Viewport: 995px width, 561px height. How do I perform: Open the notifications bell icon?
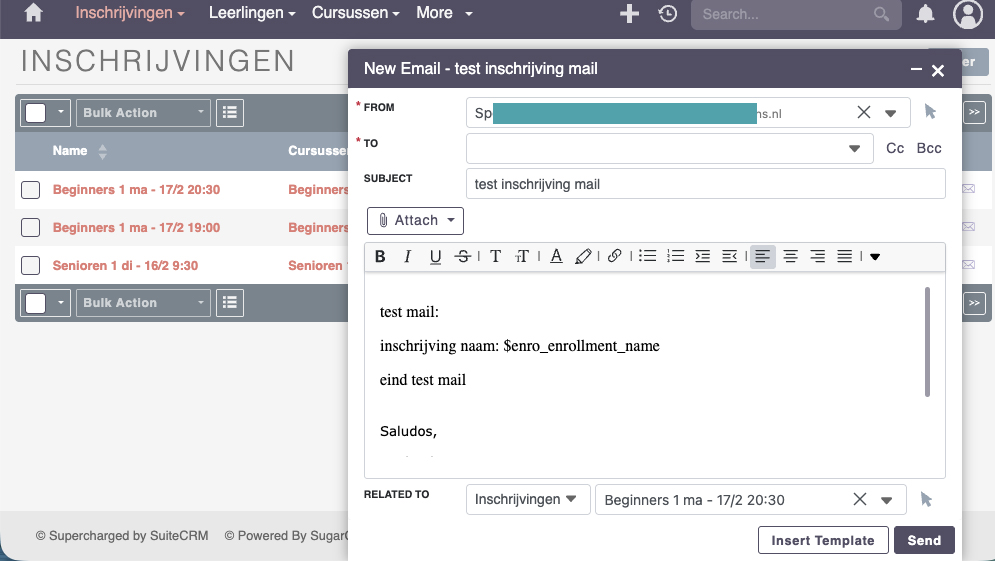coord(926,14)
